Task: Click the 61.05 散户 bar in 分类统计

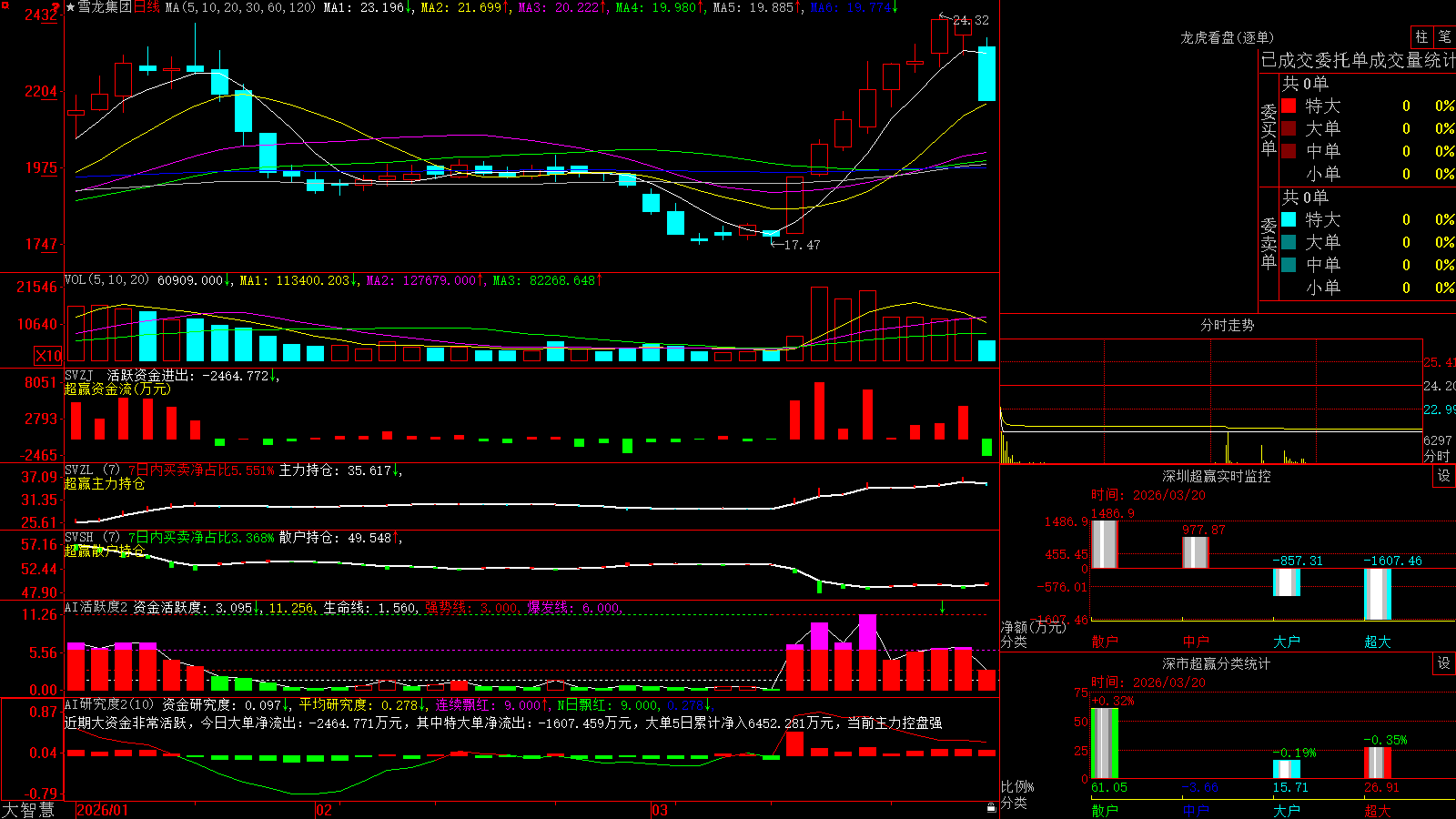Action: pyautogui.click(x=1104, y=743)
